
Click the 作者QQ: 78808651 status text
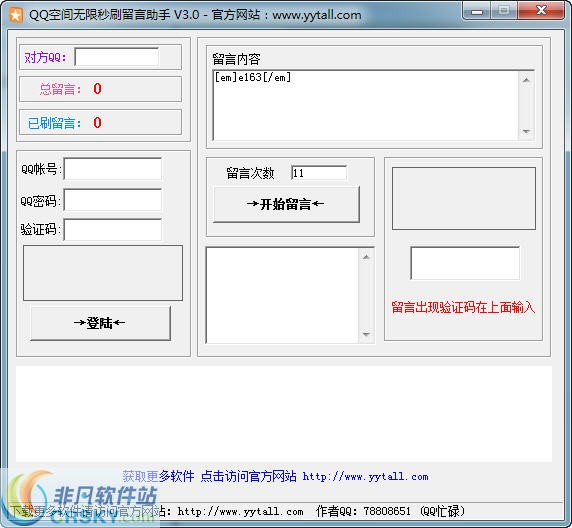coord(363,511)
